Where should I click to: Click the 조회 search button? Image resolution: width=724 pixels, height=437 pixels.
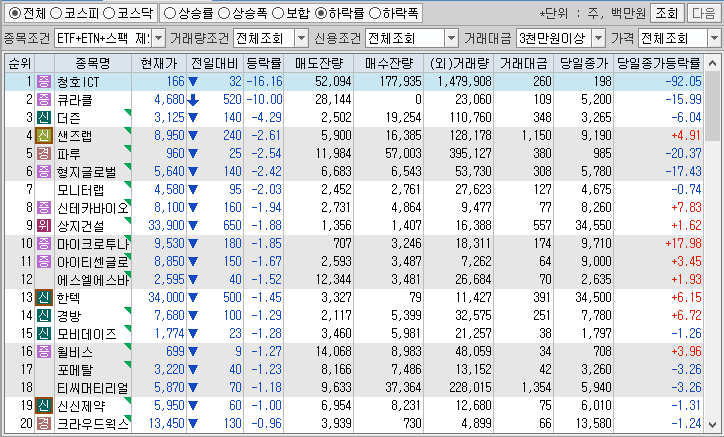(x=667, y=13)
